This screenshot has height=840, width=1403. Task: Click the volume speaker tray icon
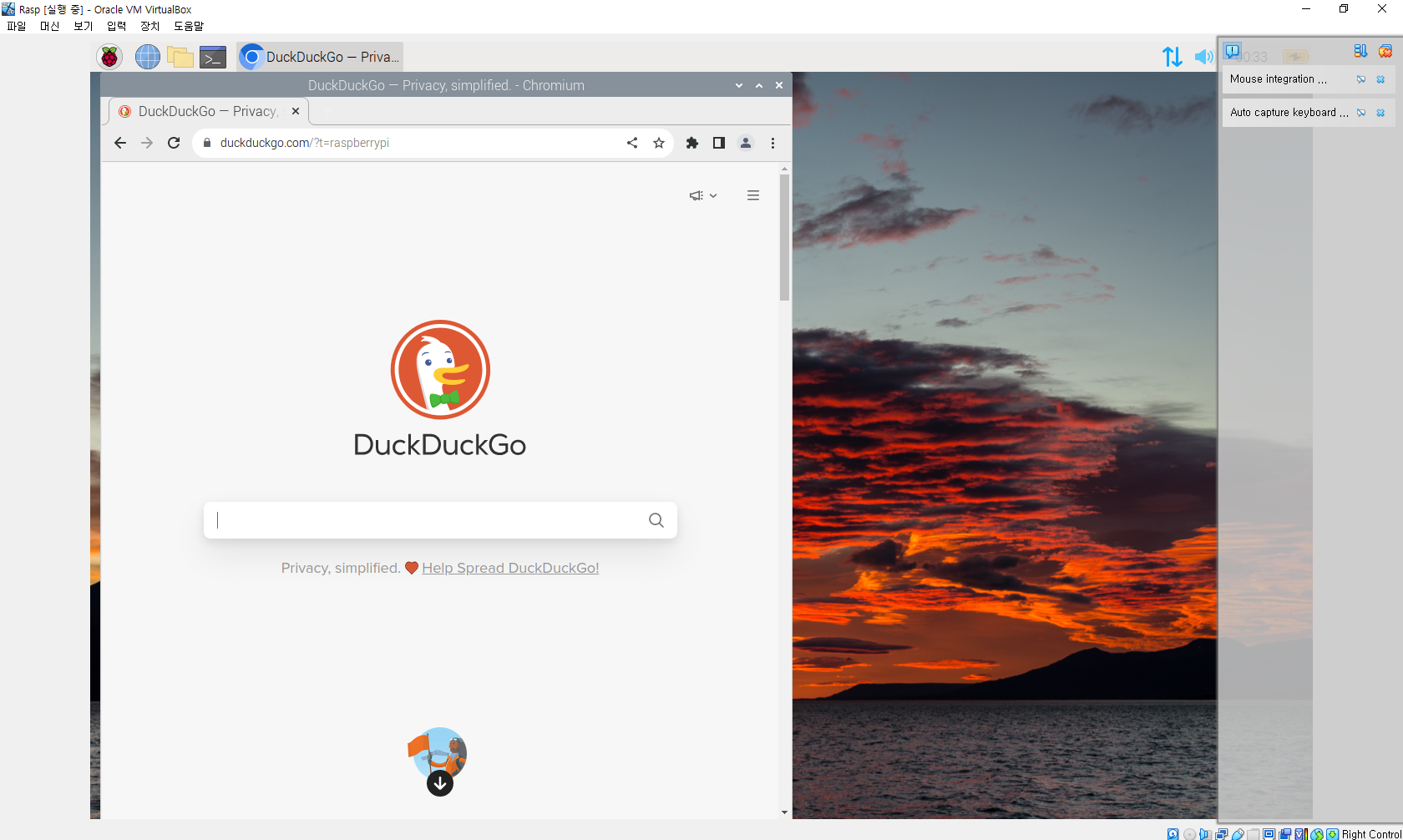coord(1203,57)
